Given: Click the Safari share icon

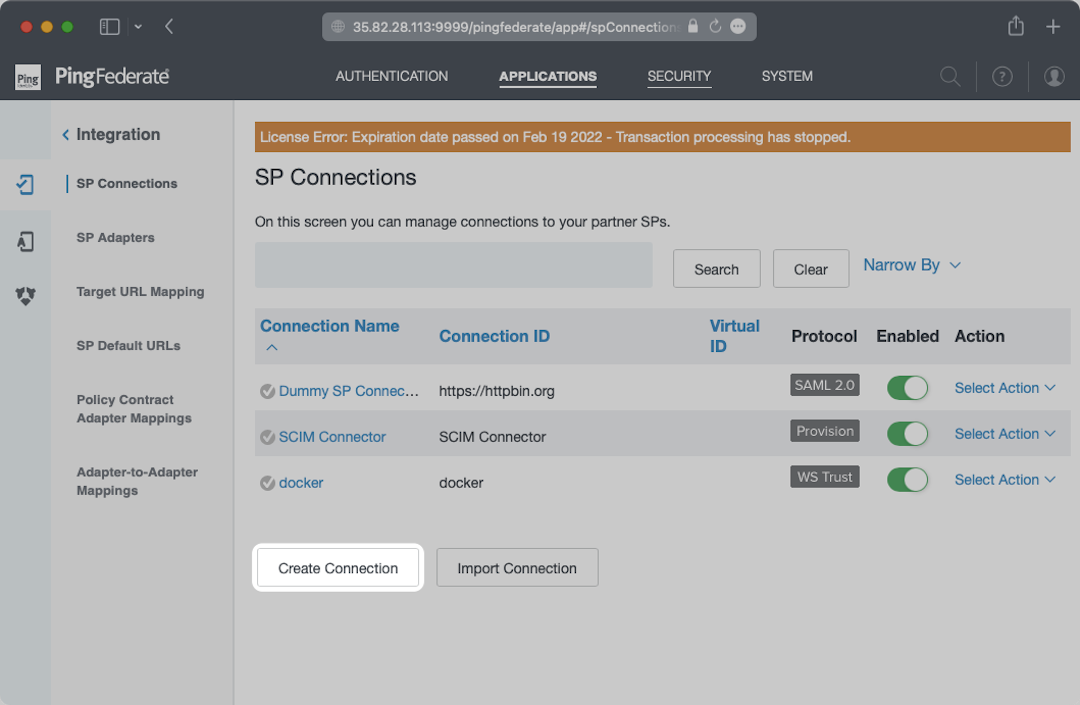Looking at the screenshot, I should [1016, 27].
